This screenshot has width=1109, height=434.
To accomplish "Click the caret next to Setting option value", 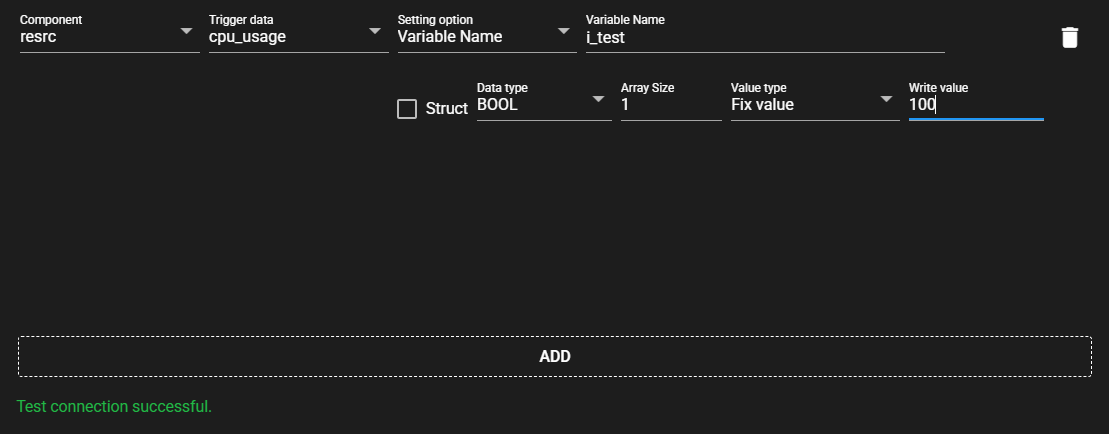I will pos(564,31).
